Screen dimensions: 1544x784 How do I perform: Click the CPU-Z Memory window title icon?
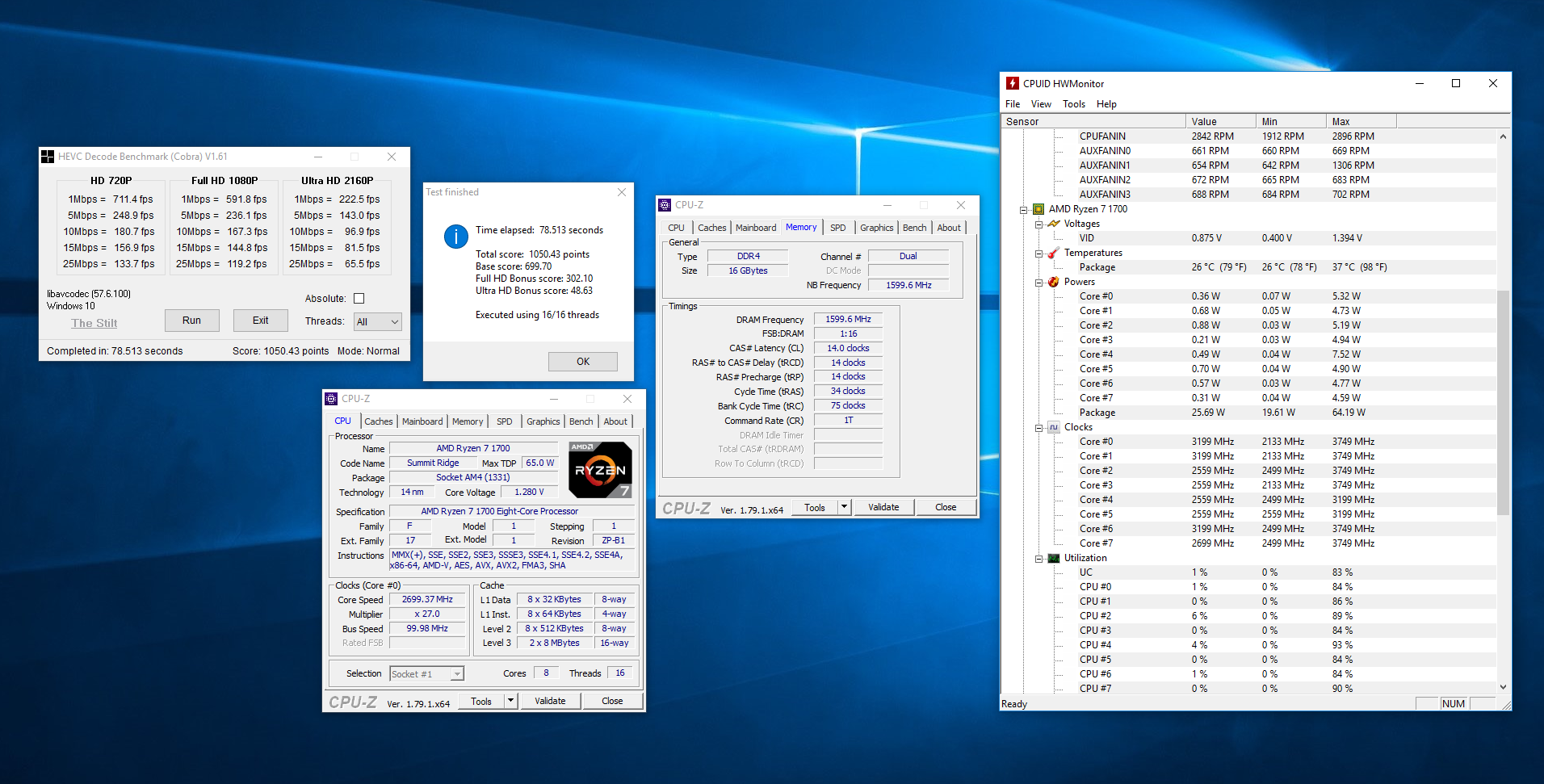665,205
